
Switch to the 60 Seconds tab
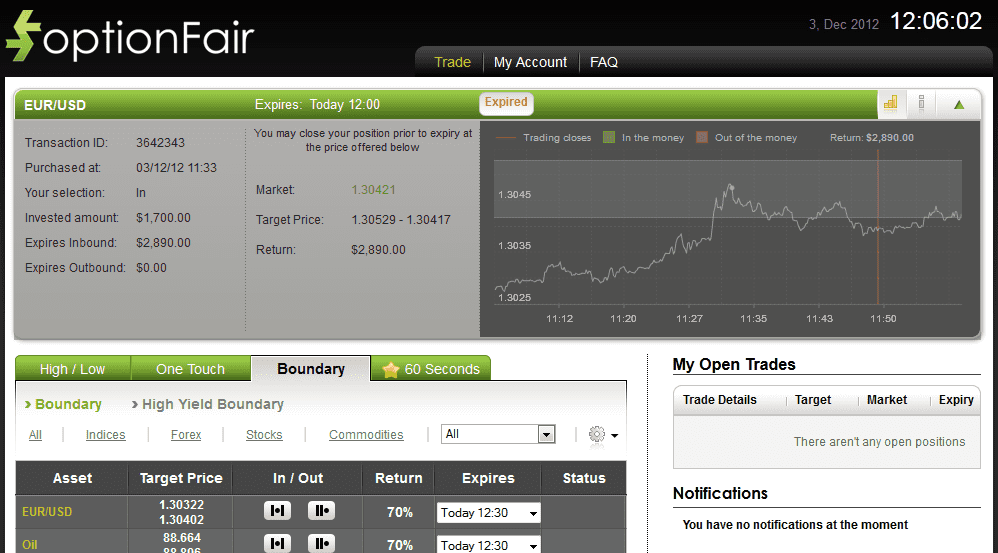(431, 369)
